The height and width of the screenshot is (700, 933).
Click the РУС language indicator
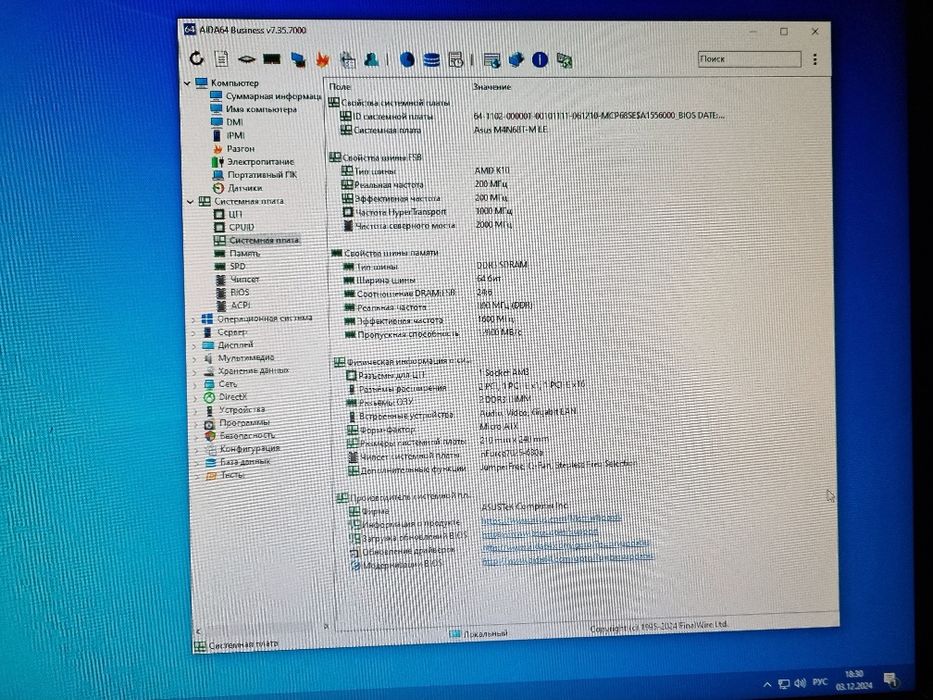click(820, 682)
